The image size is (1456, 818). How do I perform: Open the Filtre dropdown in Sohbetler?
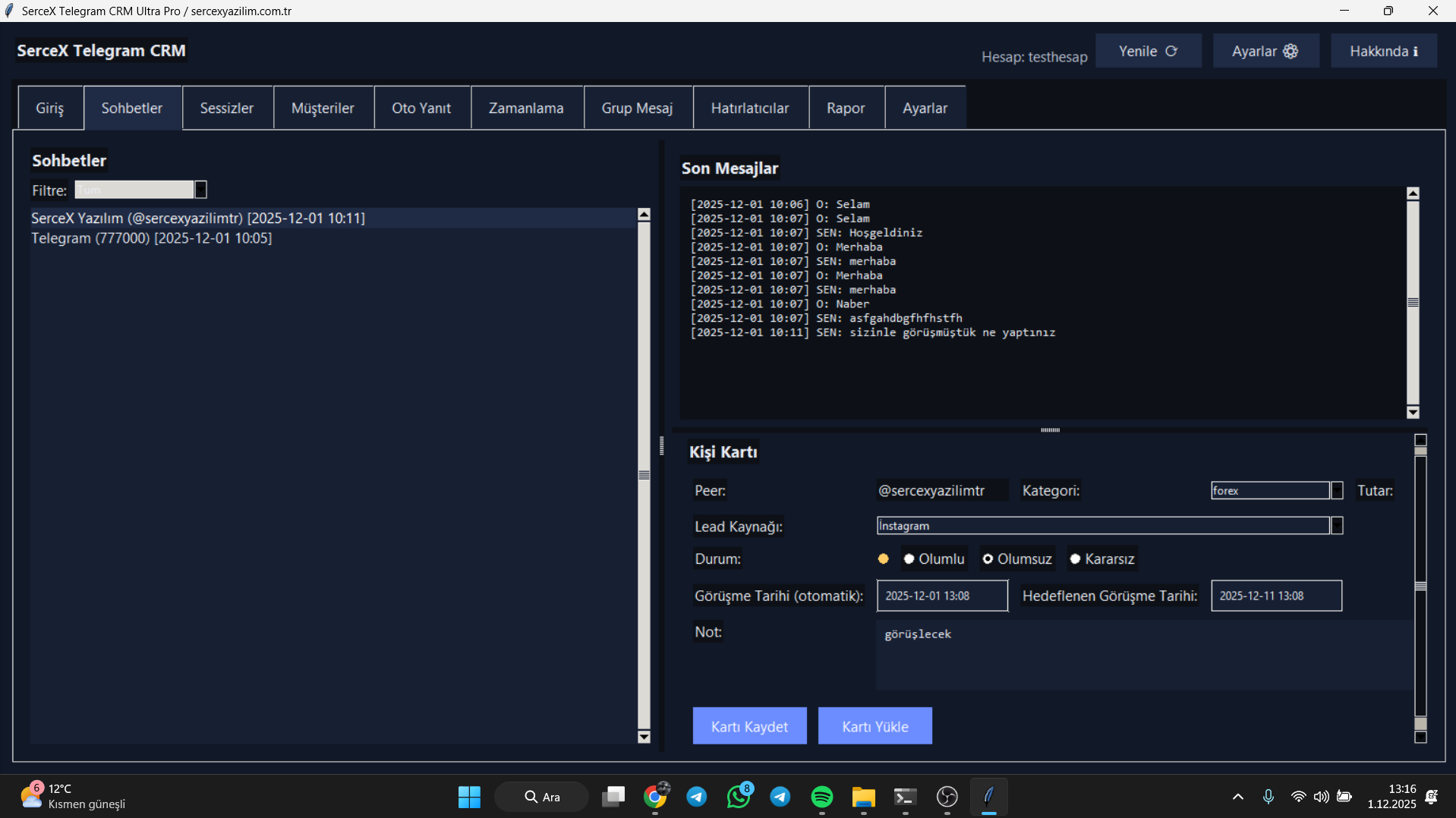pos(200,190)
